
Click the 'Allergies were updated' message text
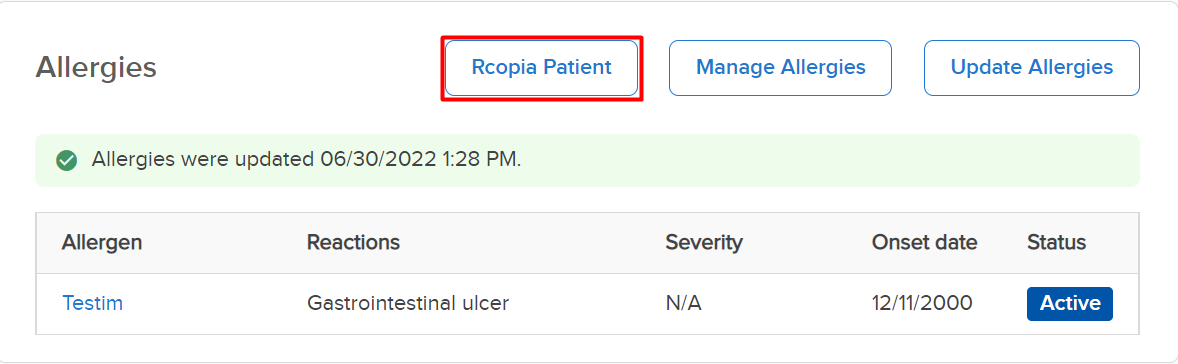tap(203, 160)
